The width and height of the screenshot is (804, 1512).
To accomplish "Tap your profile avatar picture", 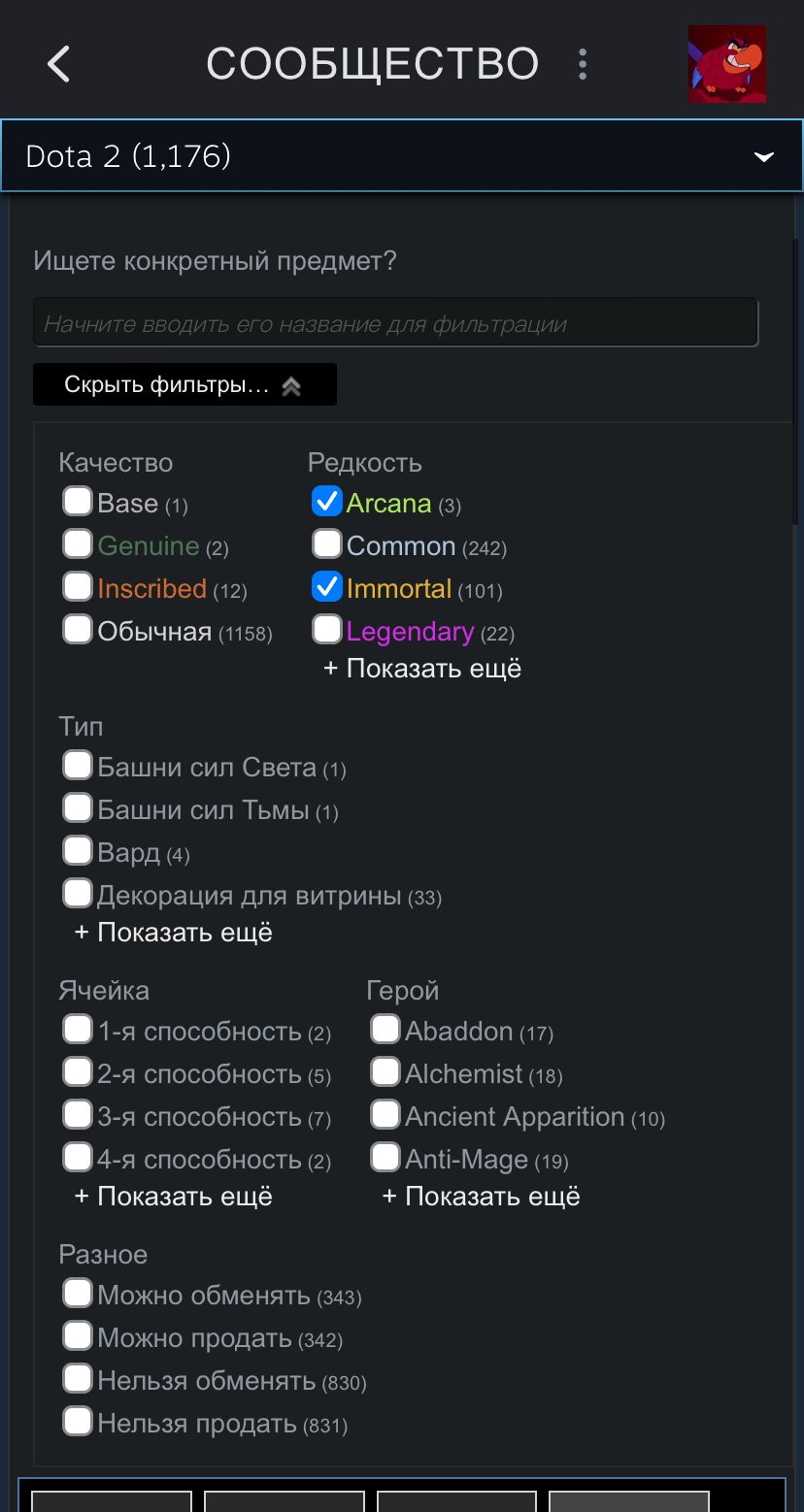I will pos(726,64).
